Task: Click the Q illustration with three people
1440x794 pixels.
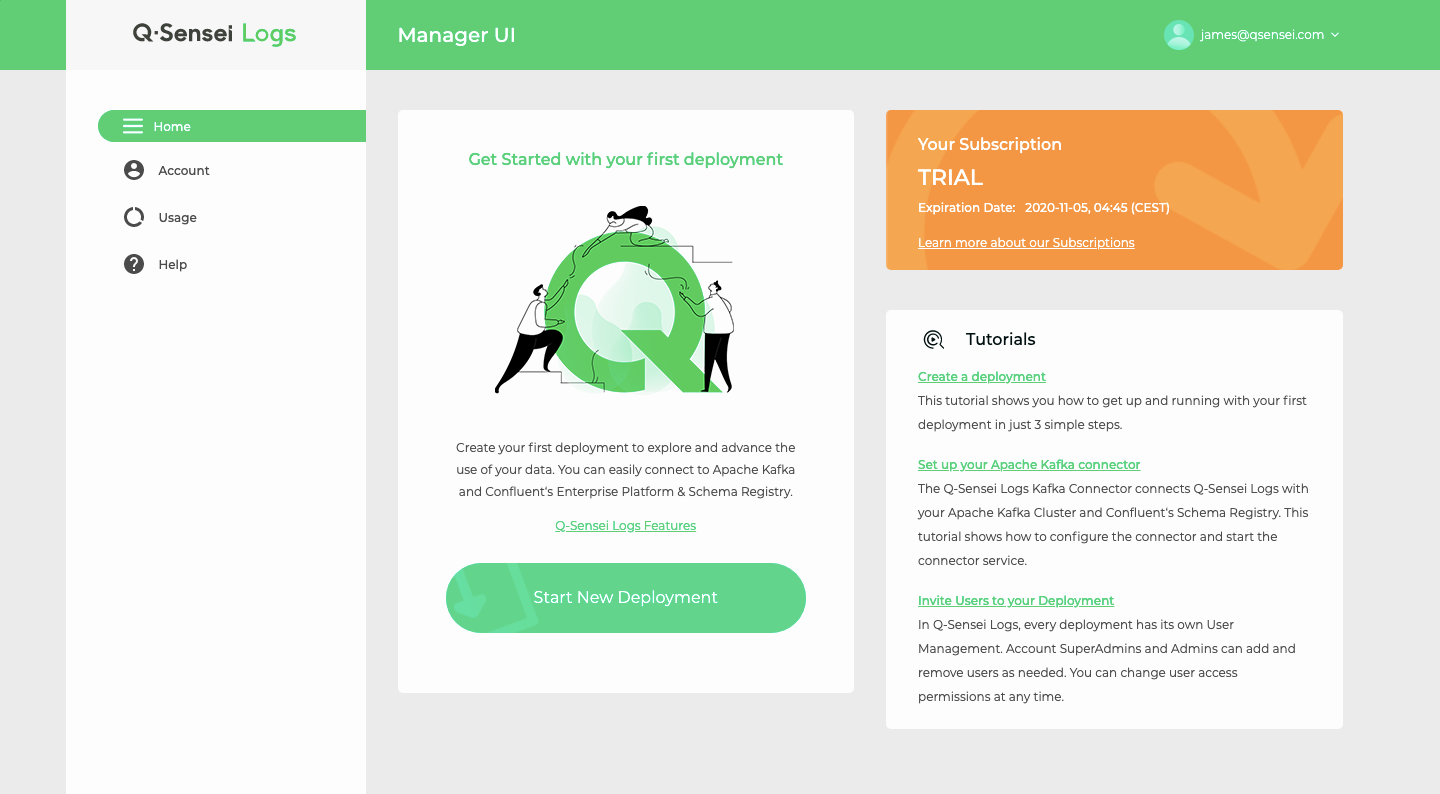Action: coord(615,300)
